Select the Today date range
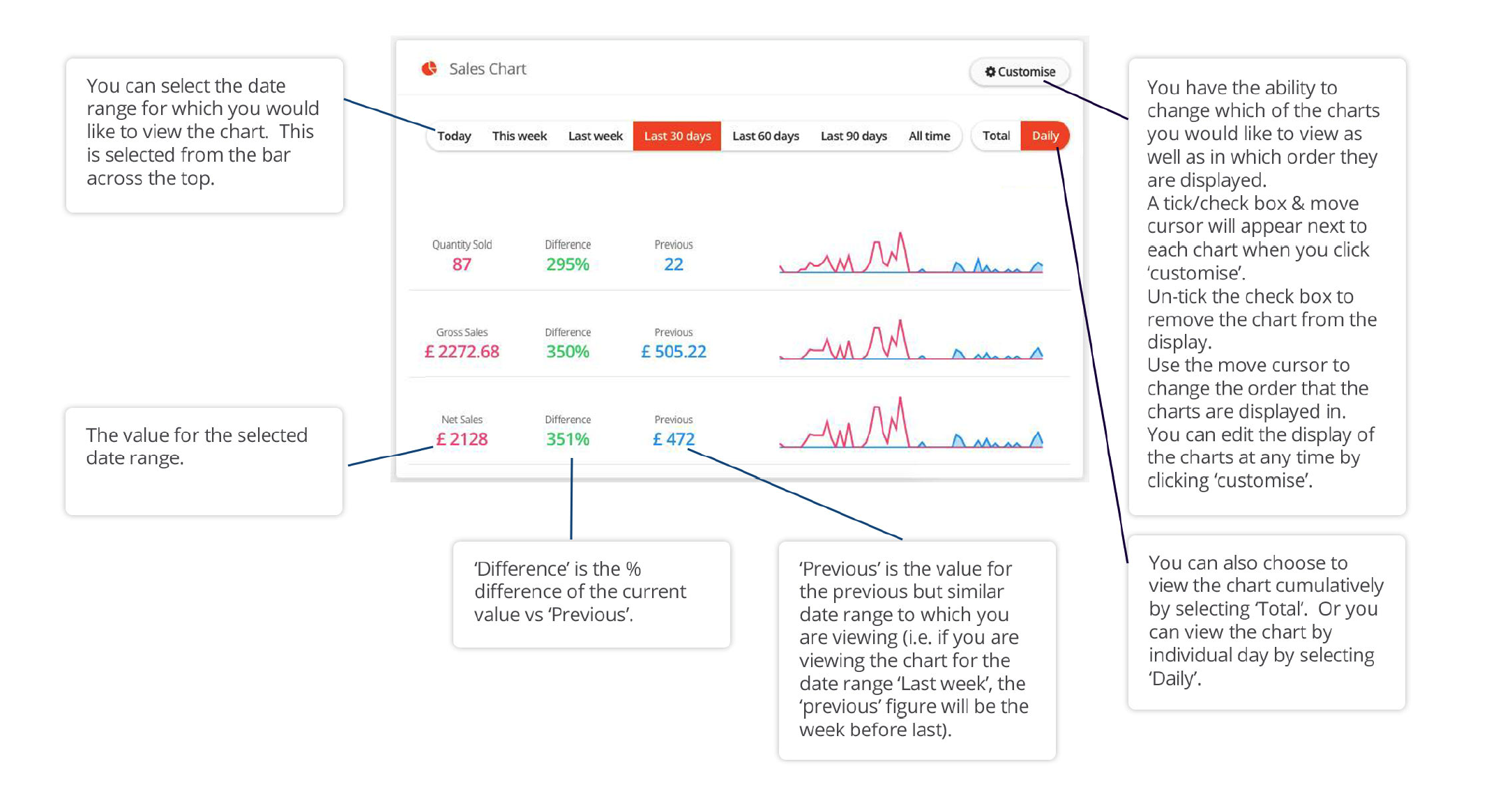Viewport: 1512px width, 810px height. tap(454, 136)
